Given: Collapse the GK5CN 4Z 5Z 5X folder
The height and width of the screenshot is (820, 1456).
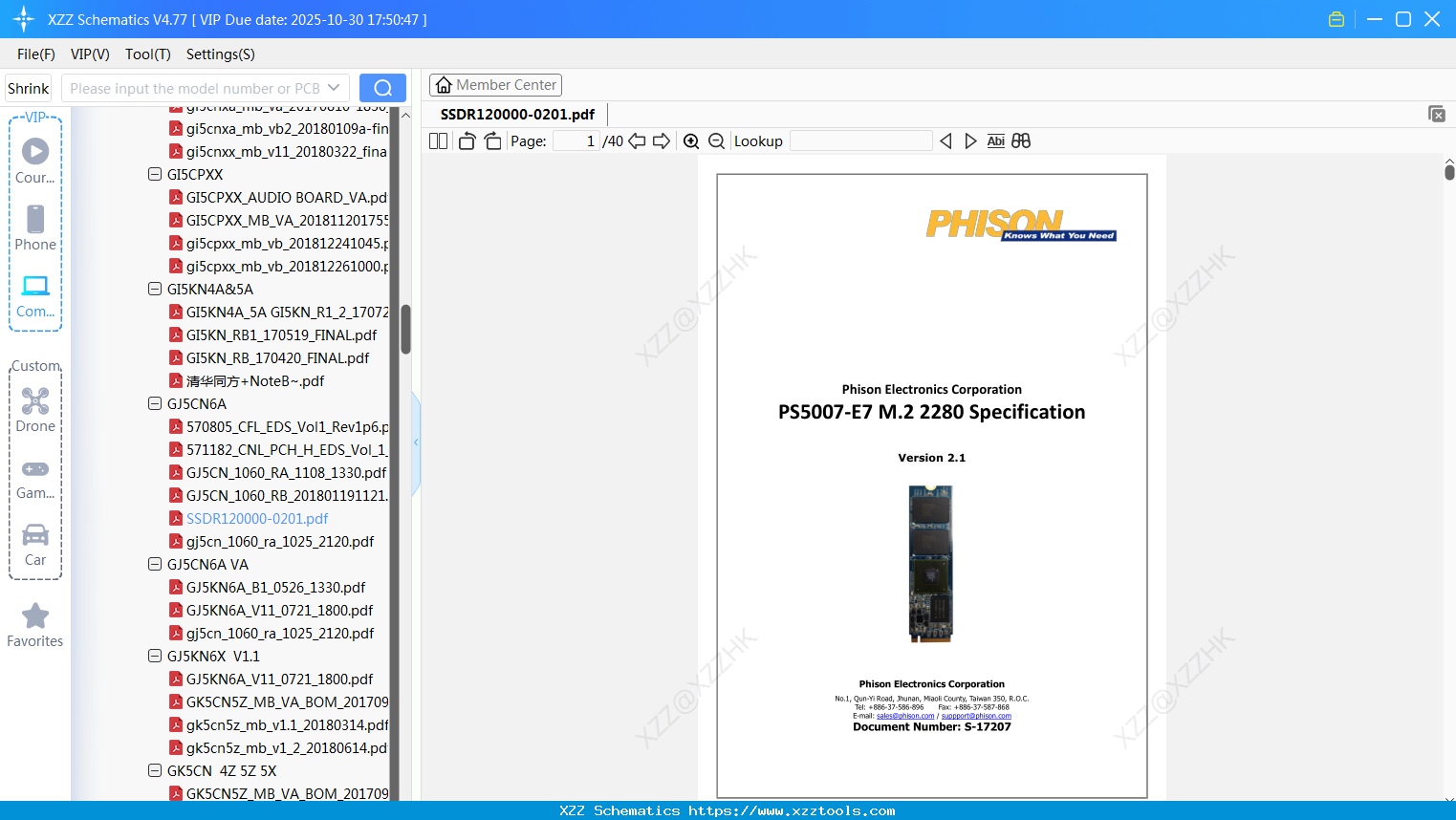Looking at the screenshot, I should 155,771.
